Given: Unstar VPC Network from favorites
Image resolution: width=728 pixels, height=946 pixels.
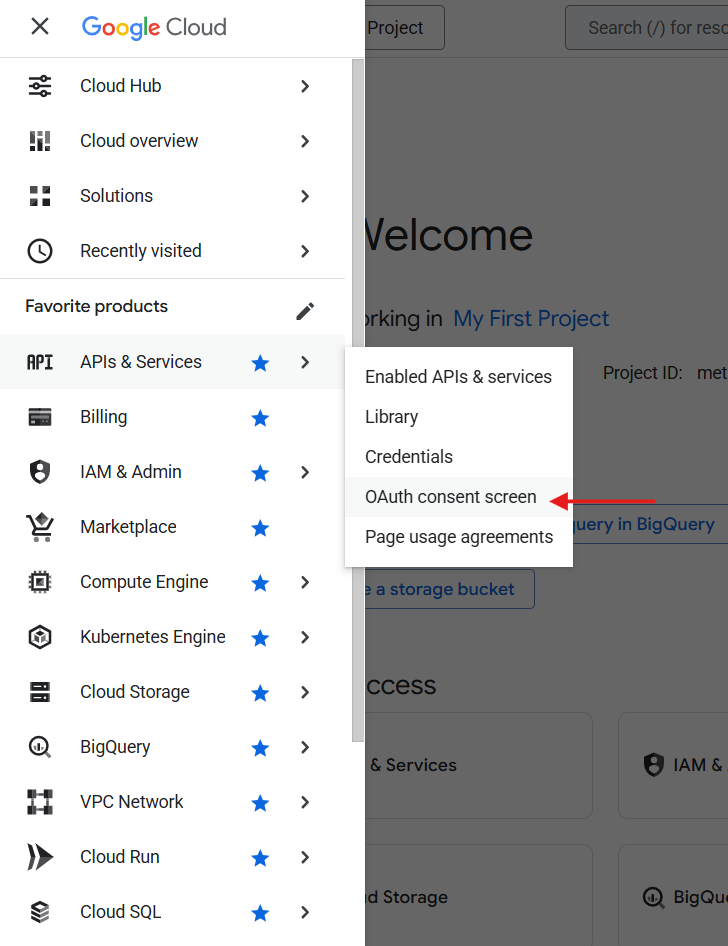Looking at the screenshot, I should pyautogui.click(x=260, y=801).
